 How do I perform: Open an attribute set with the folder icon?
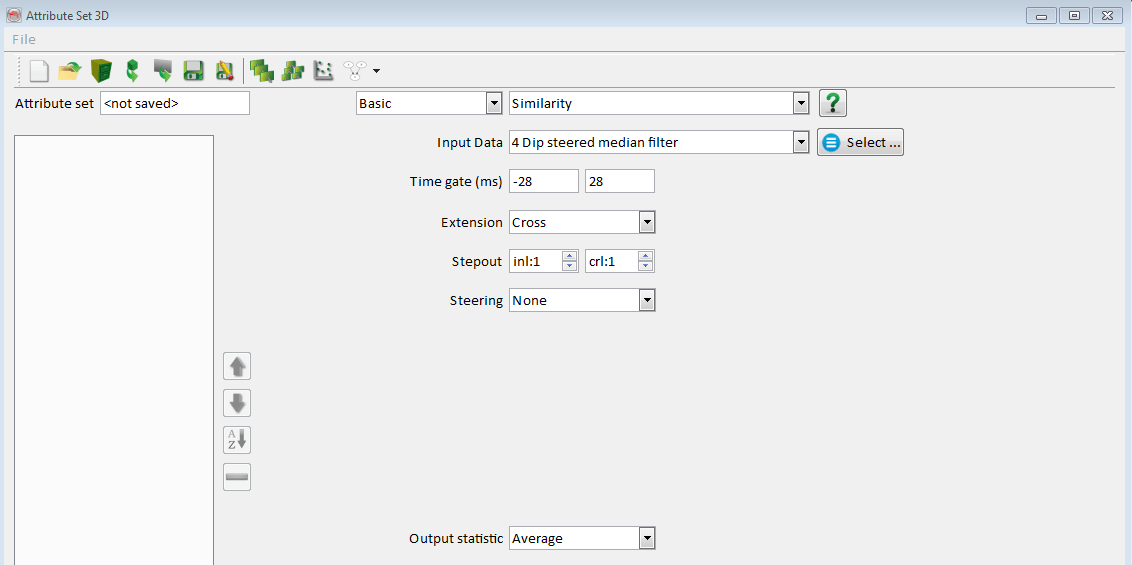coord(69,71)
